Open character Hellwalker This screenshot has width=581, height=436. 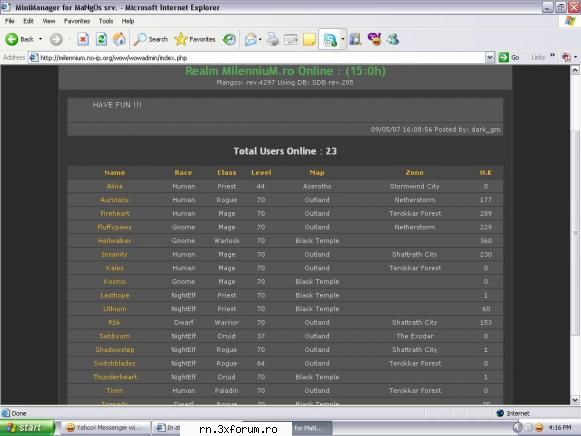[114, 241]
